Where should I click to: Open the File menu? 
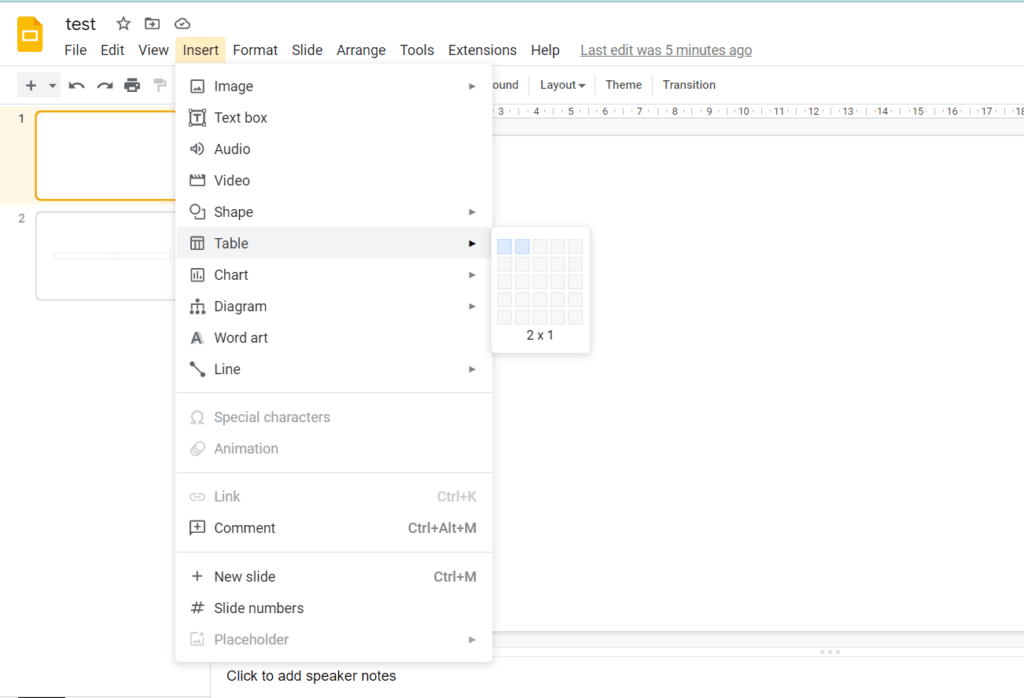pos(75,50)
